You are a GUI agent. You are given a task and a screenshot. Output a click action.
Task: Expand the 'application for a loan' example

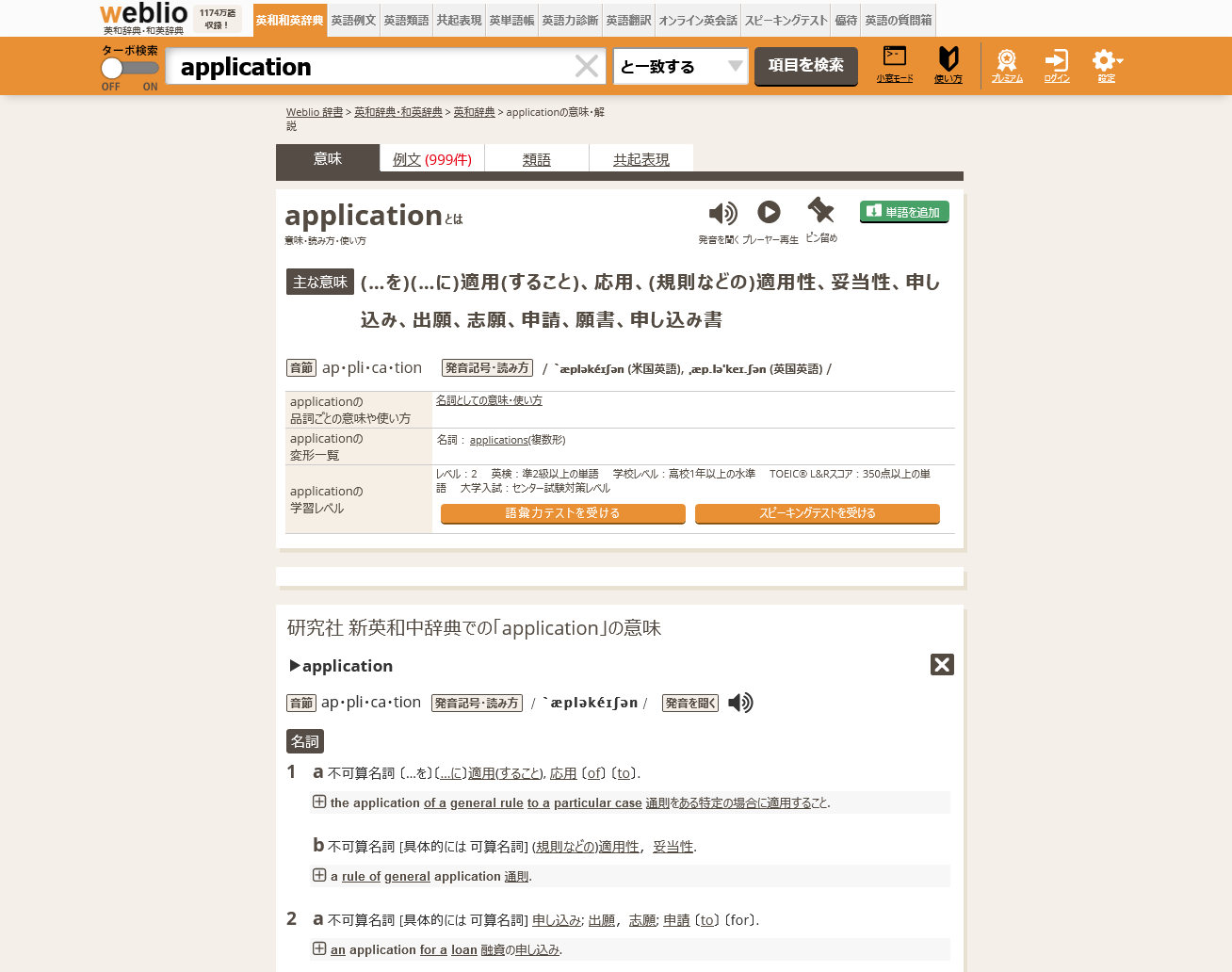pyautogui.click(x=319, y=949)
